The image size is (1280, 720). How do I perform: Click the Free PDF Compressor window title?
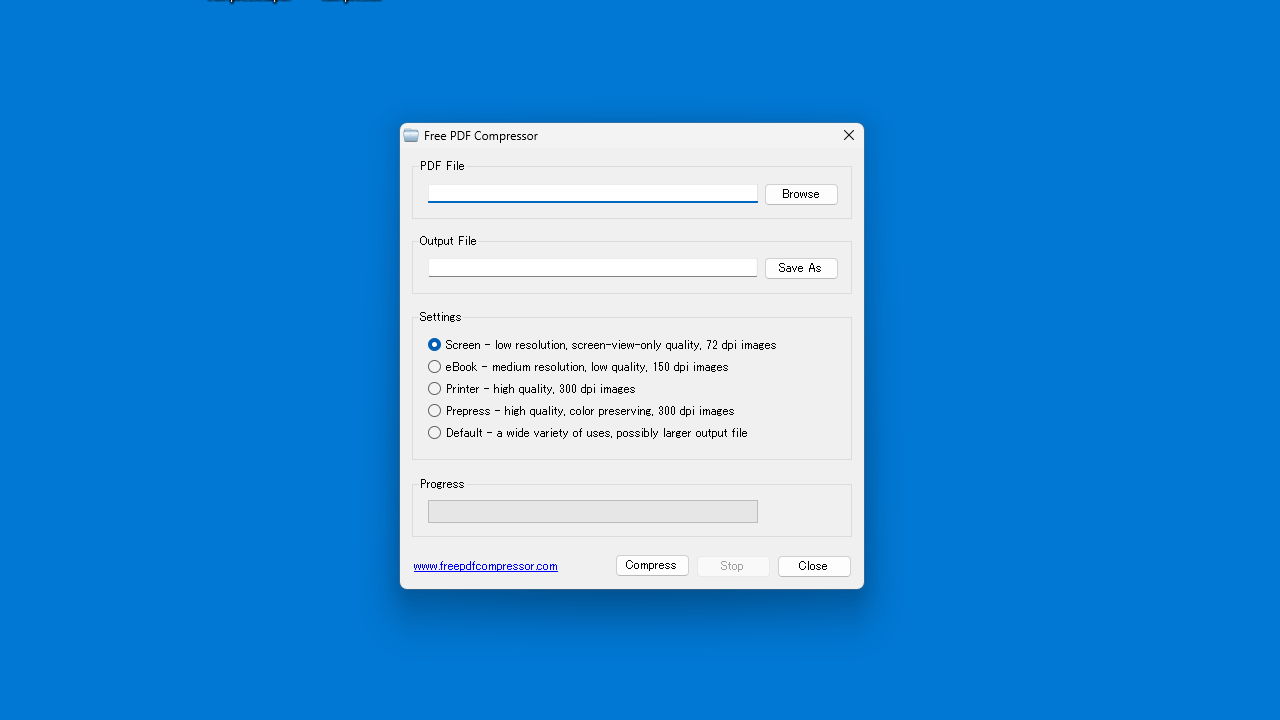coord(481,136)
